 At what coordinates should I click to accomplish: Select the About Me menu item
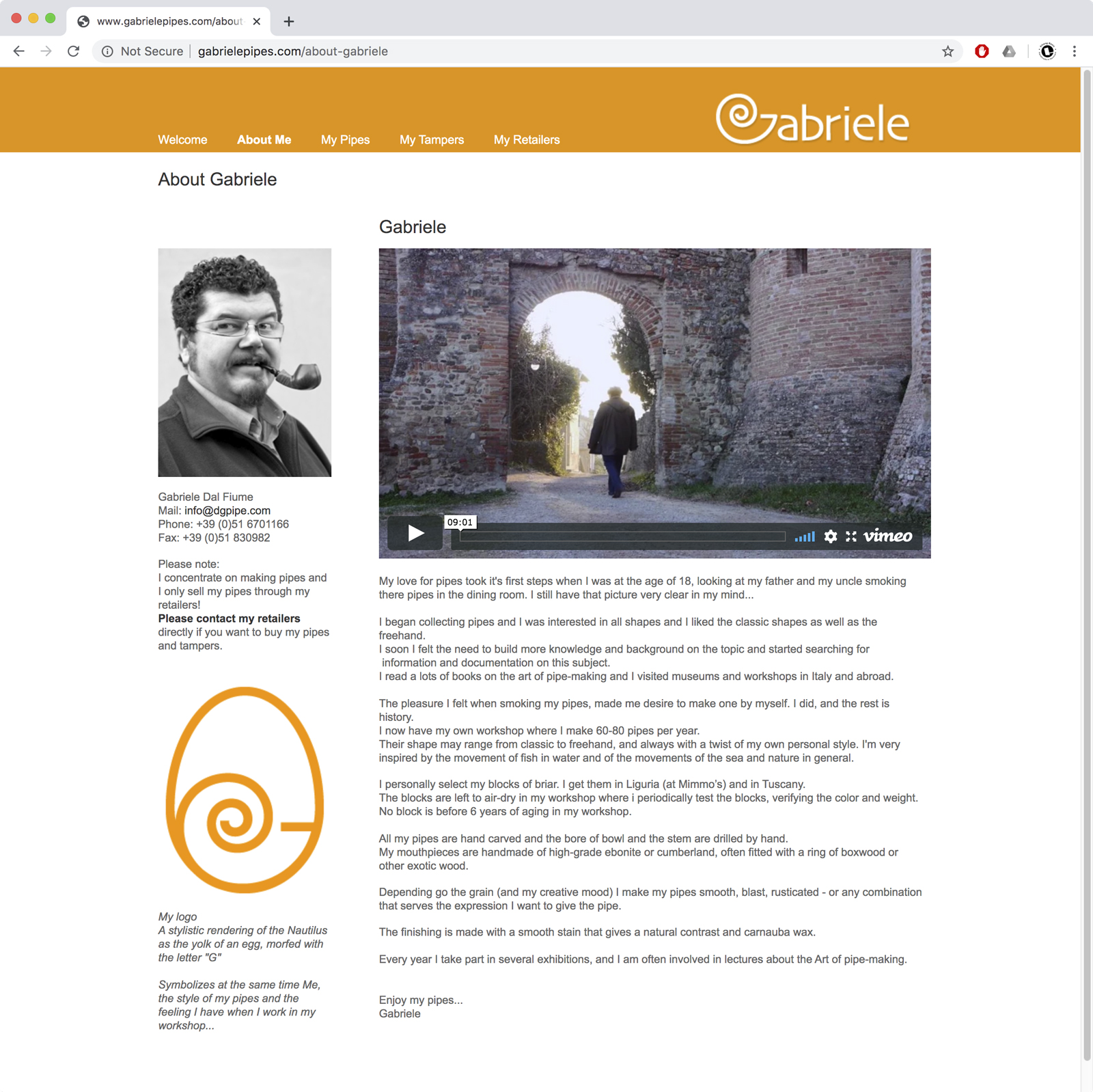click(264, 139)
